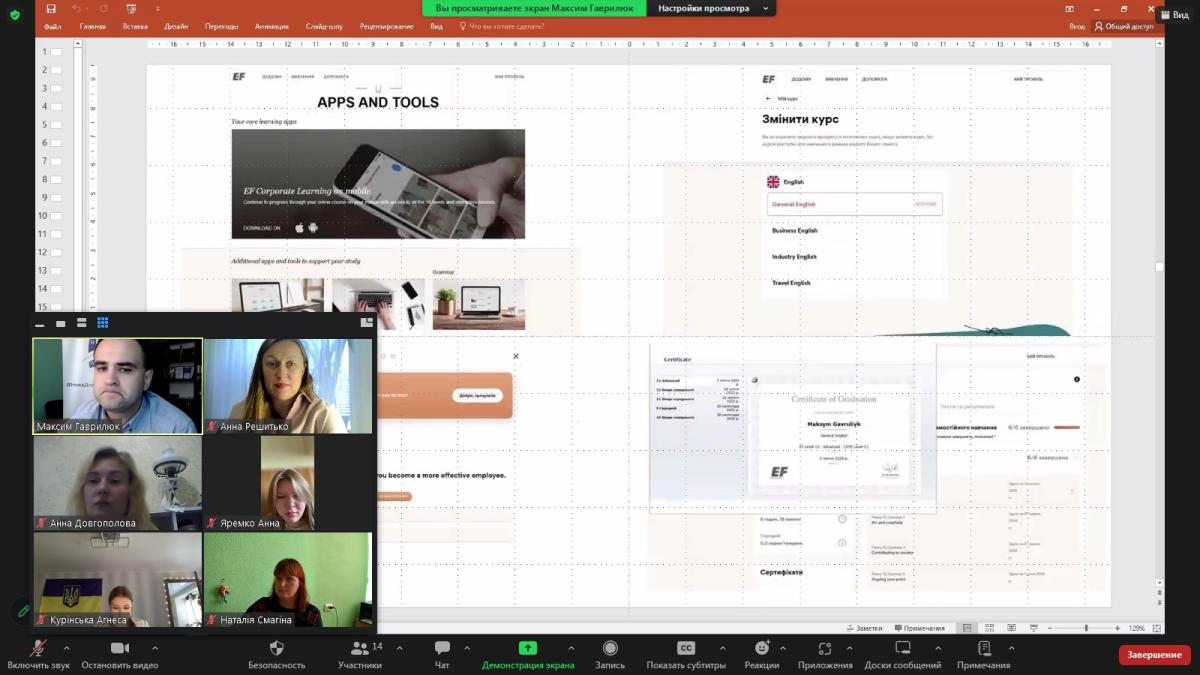Minimize the video panel with dash icon
The image size is (1200, 675).
pos(40,324)
